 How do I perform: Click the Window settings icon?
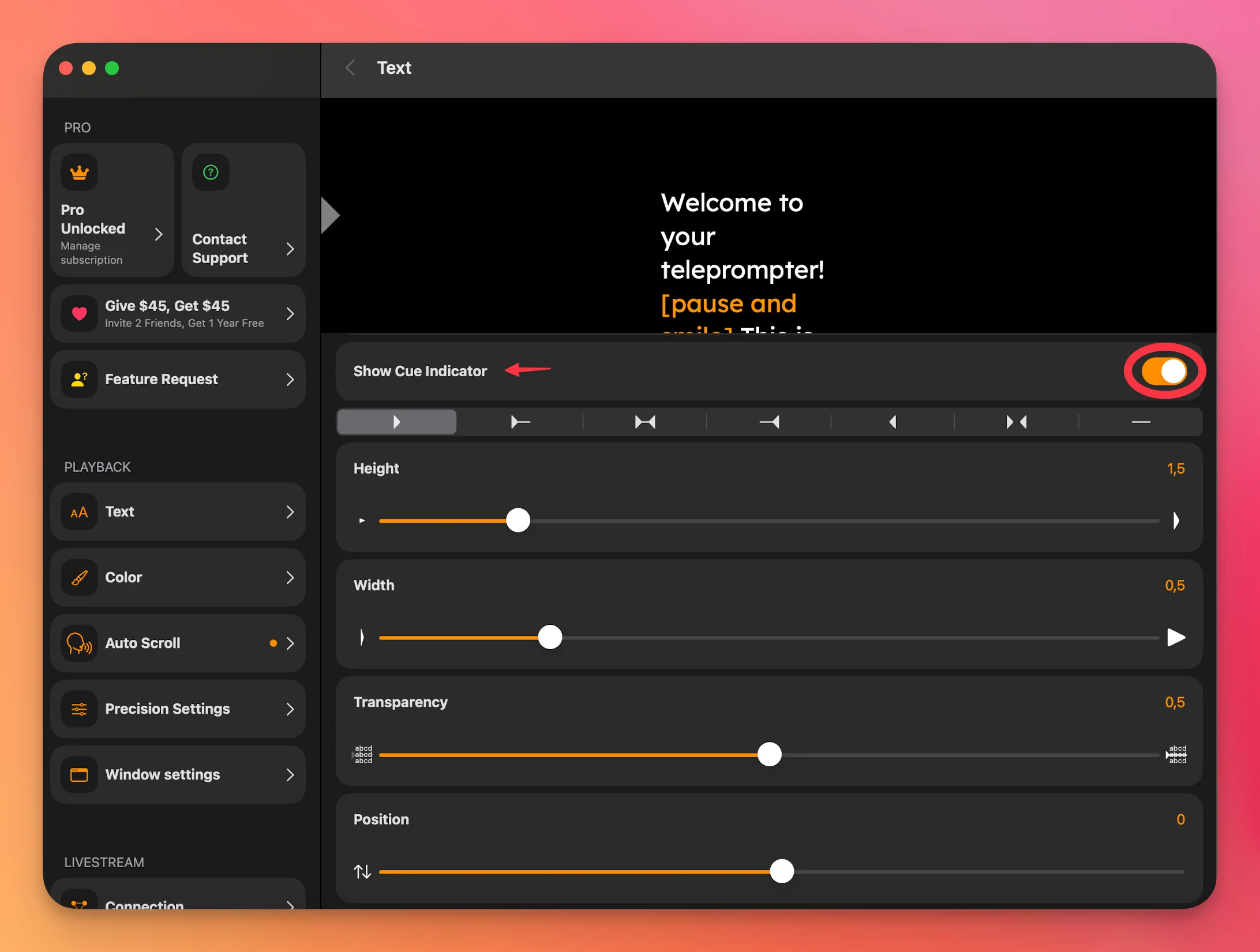(78, 774)
